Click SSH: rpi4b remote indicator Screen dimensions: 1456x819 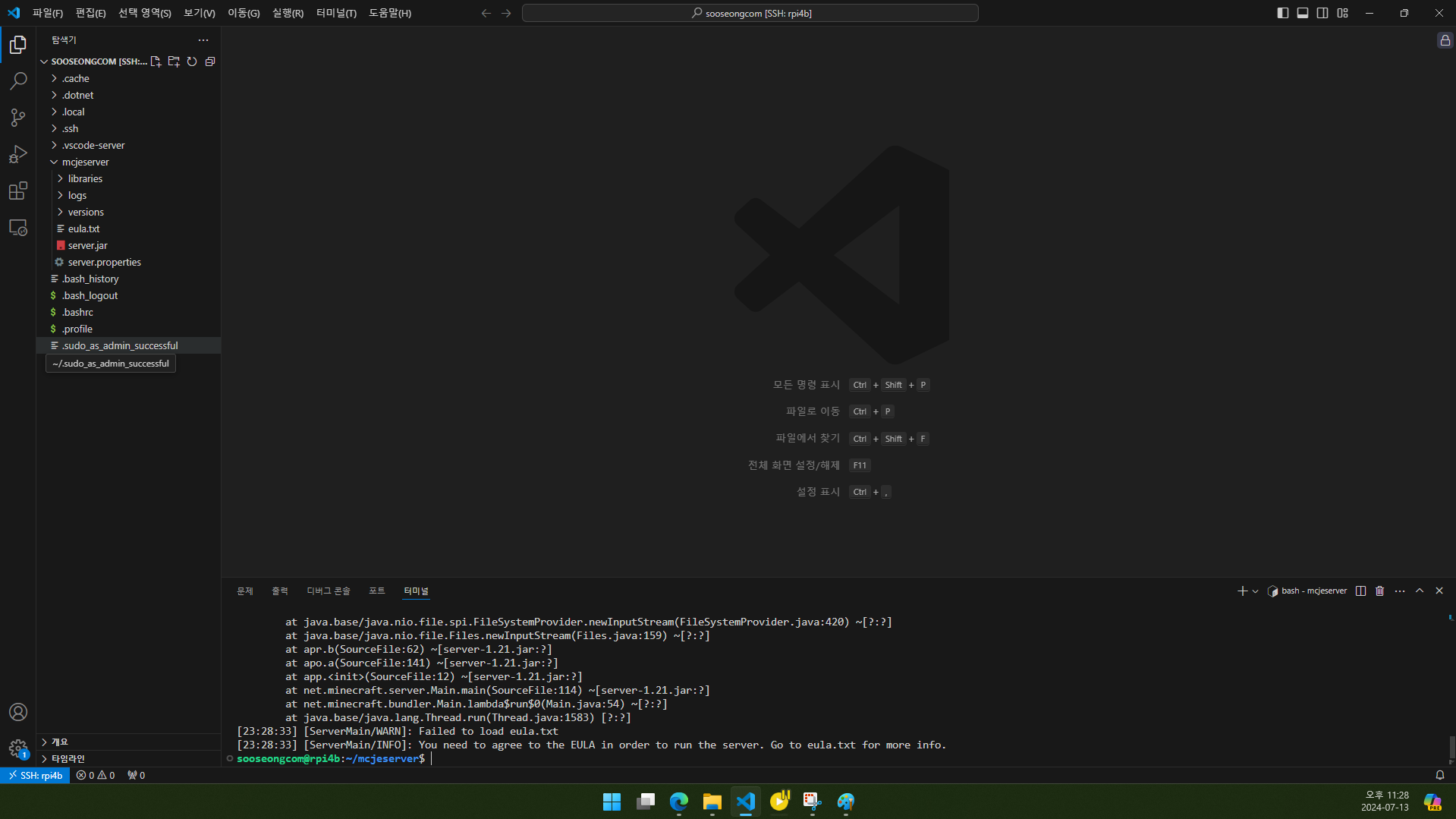(35, 775)
